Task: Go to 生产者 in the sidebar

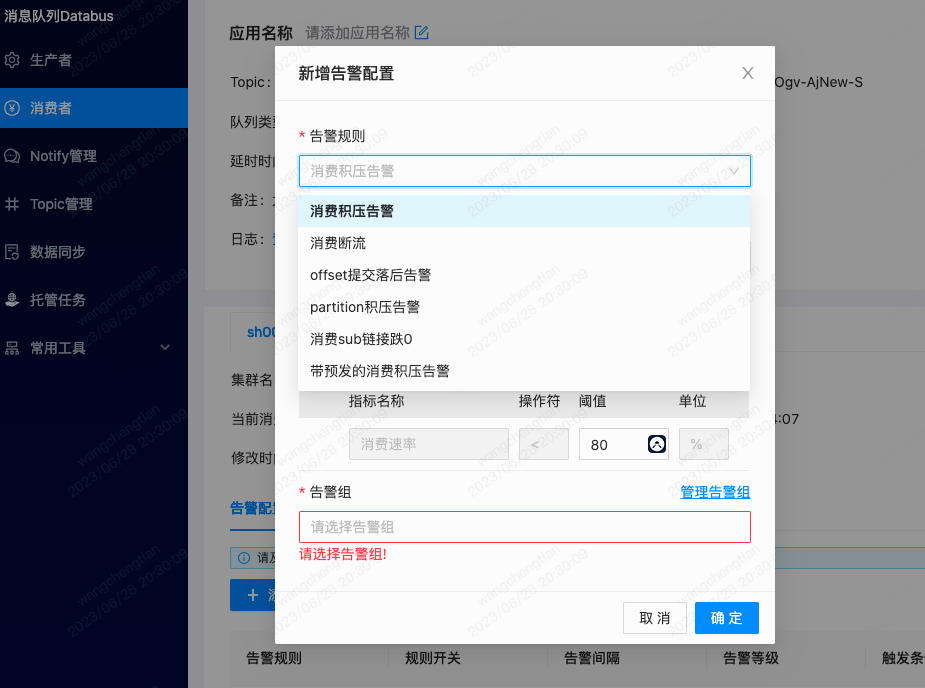Action: (x=94, y=60)
